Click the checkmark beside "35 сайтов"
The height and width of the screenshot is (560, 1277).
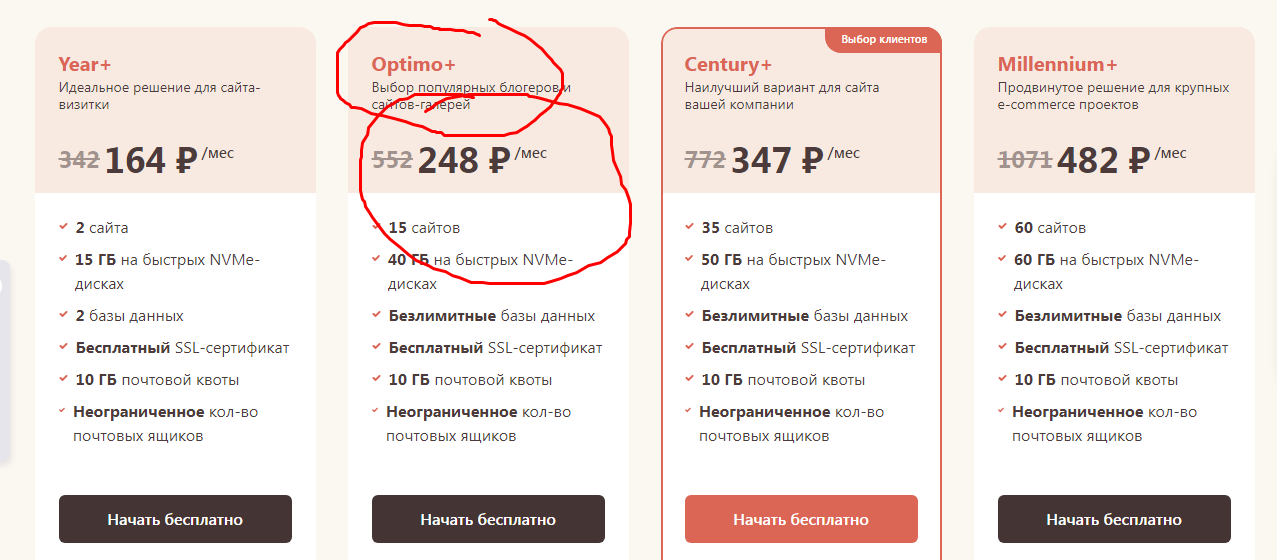690,227
